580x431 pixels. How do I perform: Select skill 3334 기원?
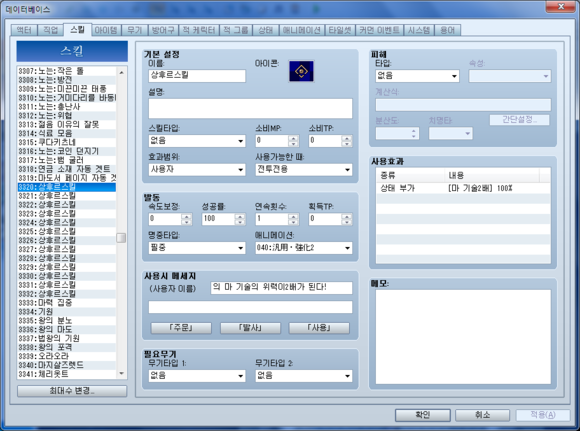coord(67,312)
